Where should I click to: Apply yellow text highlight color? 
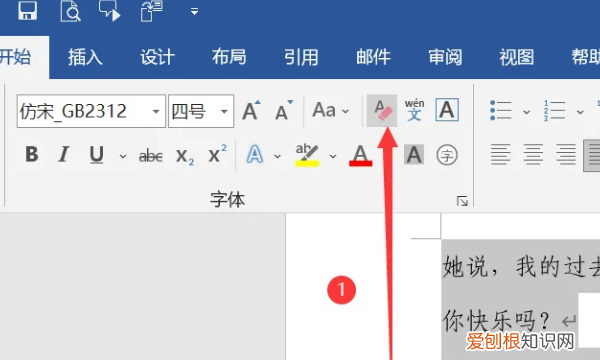coord(307,155)
